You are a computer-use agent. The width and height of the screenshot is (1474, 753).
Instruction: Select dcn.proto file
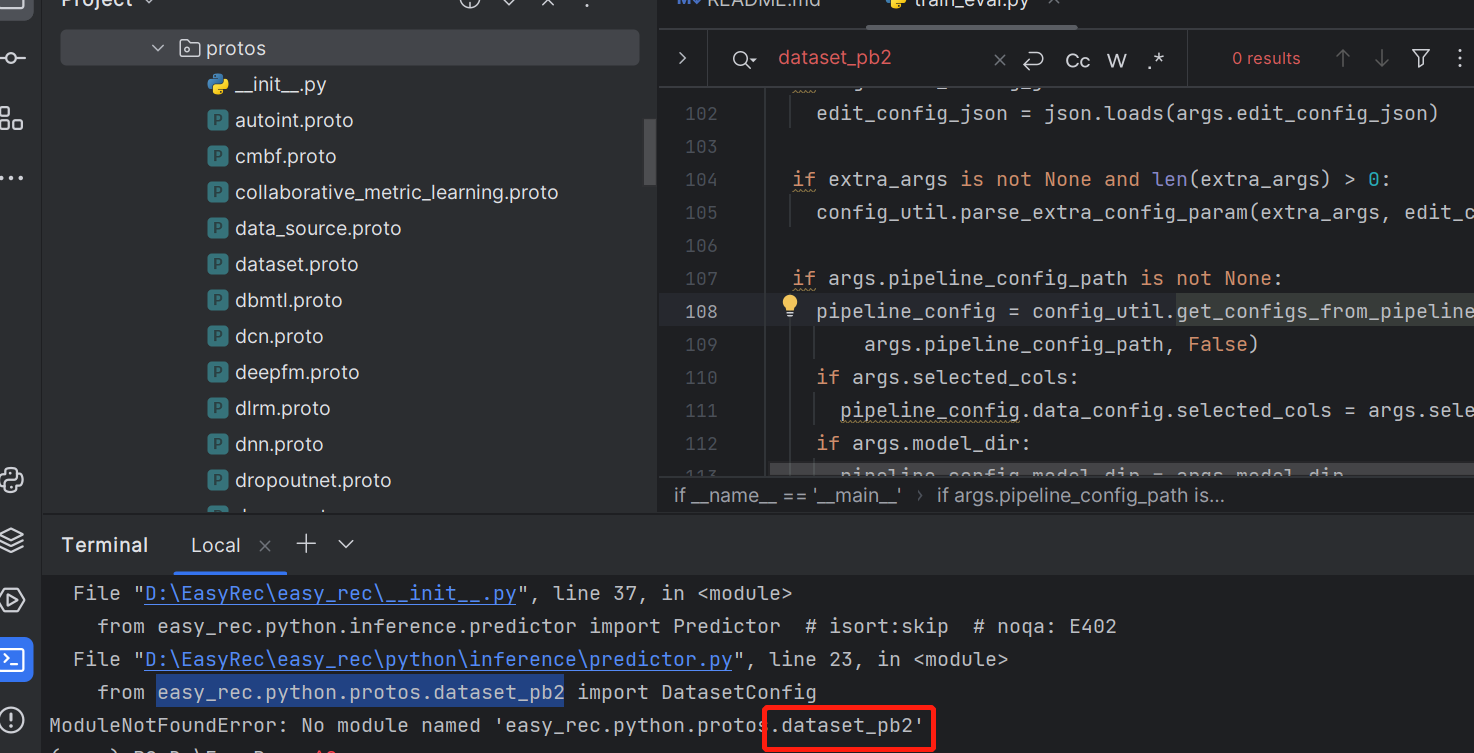(x=279, y=336)
